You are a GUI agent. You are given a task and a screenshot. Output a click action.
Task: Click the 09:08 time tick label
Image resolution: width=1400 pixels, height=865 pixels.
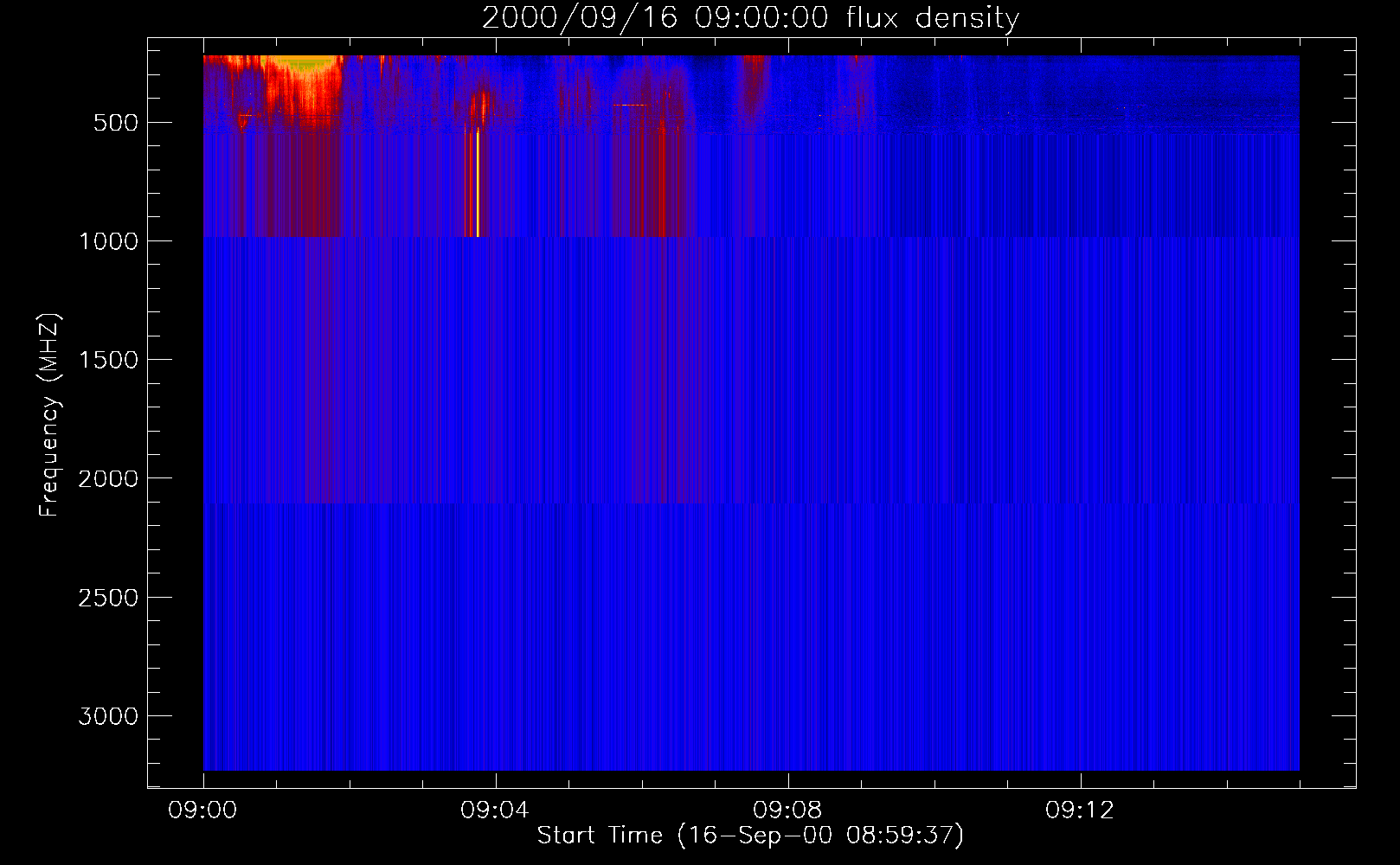(x=788, y=811)
